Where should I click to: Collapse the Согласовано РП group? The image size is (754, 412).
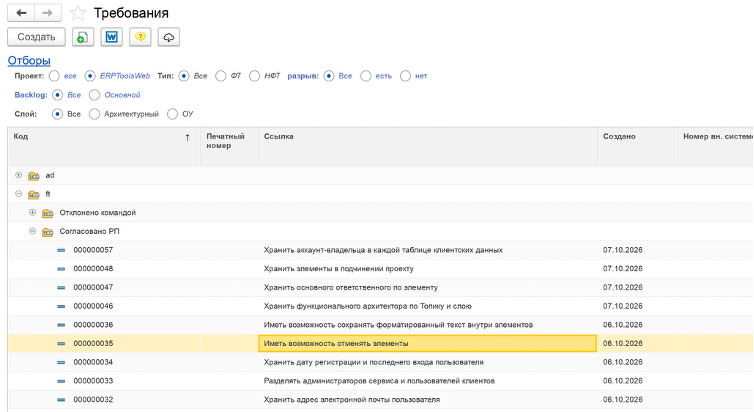(x=32, y=231)
